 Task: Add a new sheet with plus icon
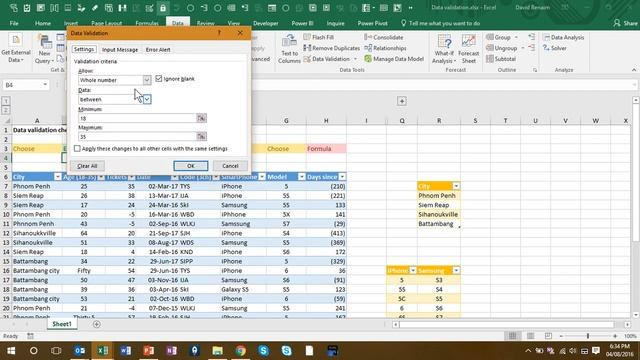tap(97, 324)
